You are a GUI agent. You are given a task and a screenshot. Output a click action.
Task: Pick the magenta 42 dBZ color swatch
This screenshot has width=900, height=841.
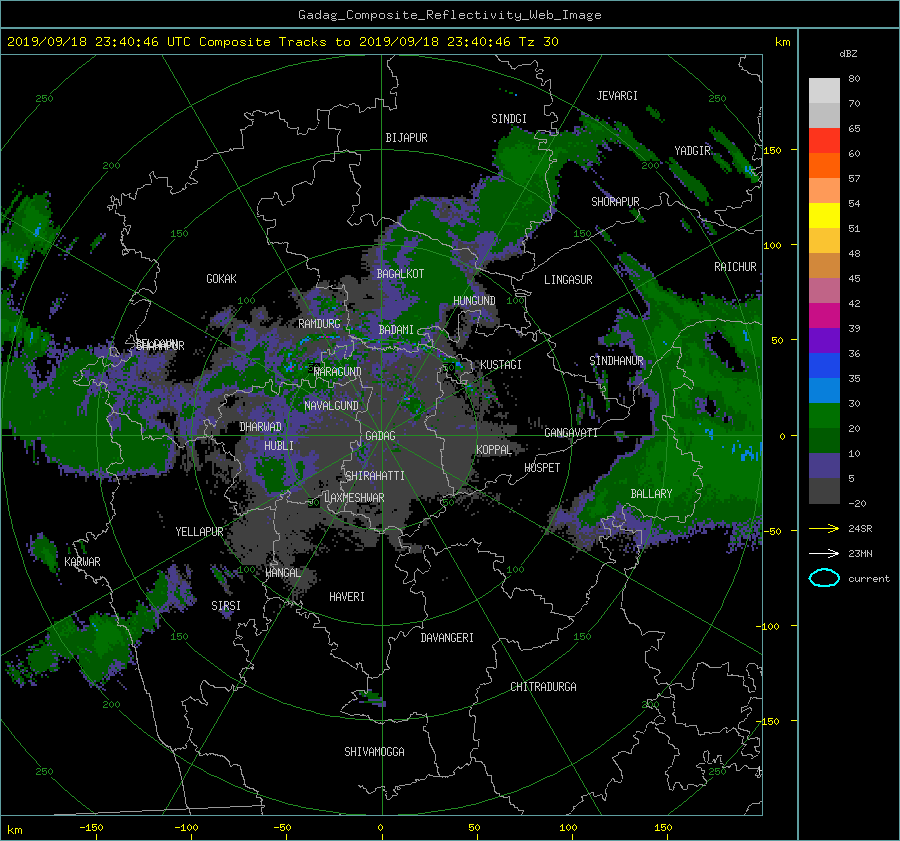pyautogui.click(x=824, y=315)
